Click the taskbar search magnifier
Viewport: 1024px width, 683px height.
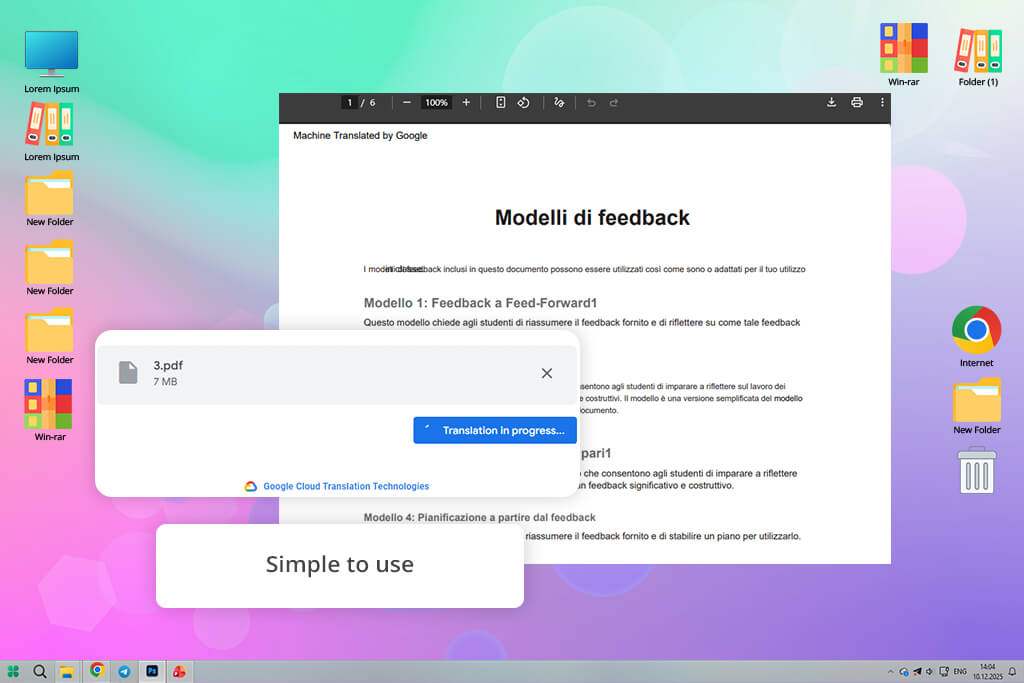pyautogui.click(x=40, y=671)
